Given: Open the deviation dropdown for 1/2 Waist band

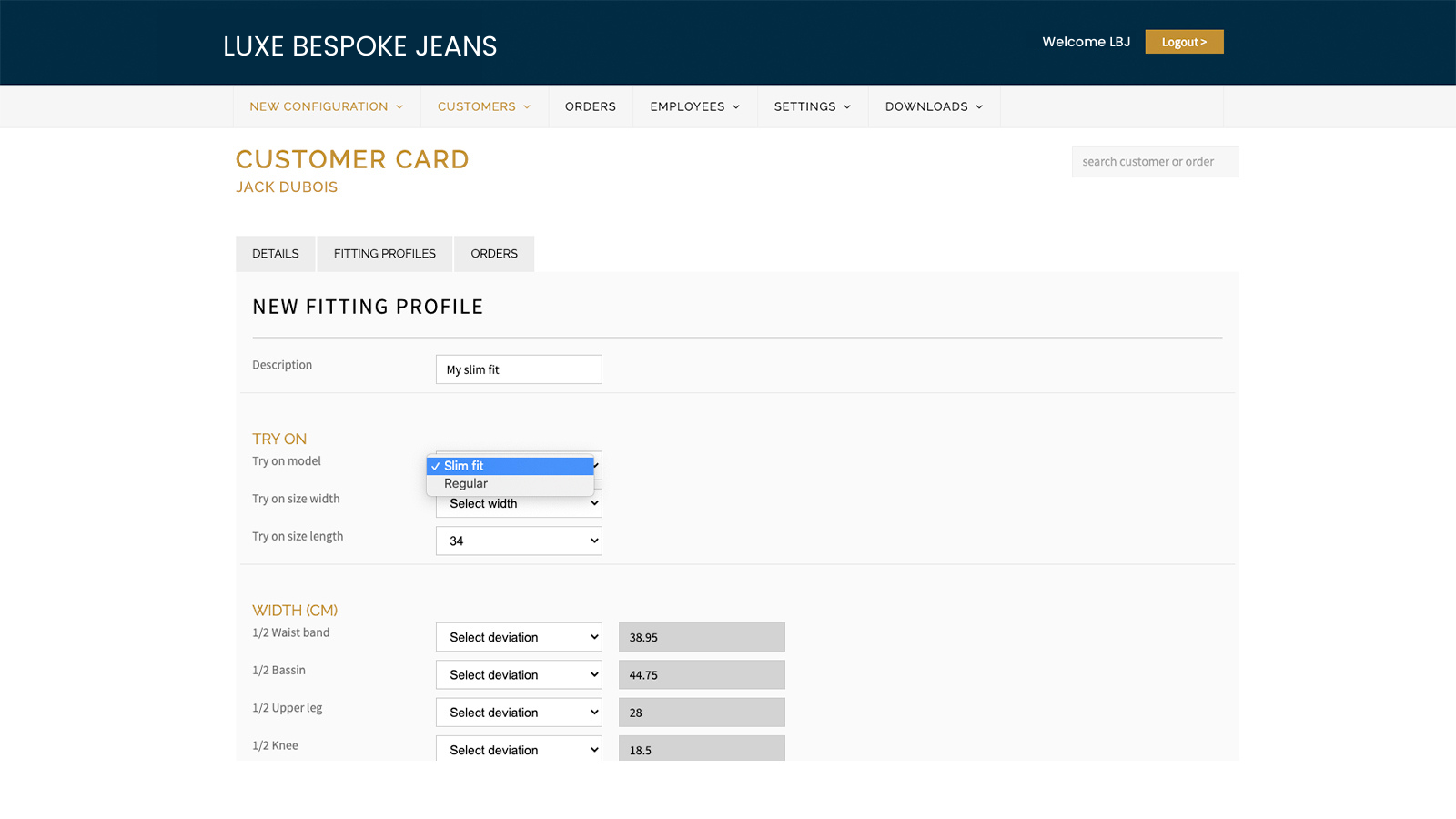Looking at the screenshot, I should pyautogui.click(x=518, y=636).
